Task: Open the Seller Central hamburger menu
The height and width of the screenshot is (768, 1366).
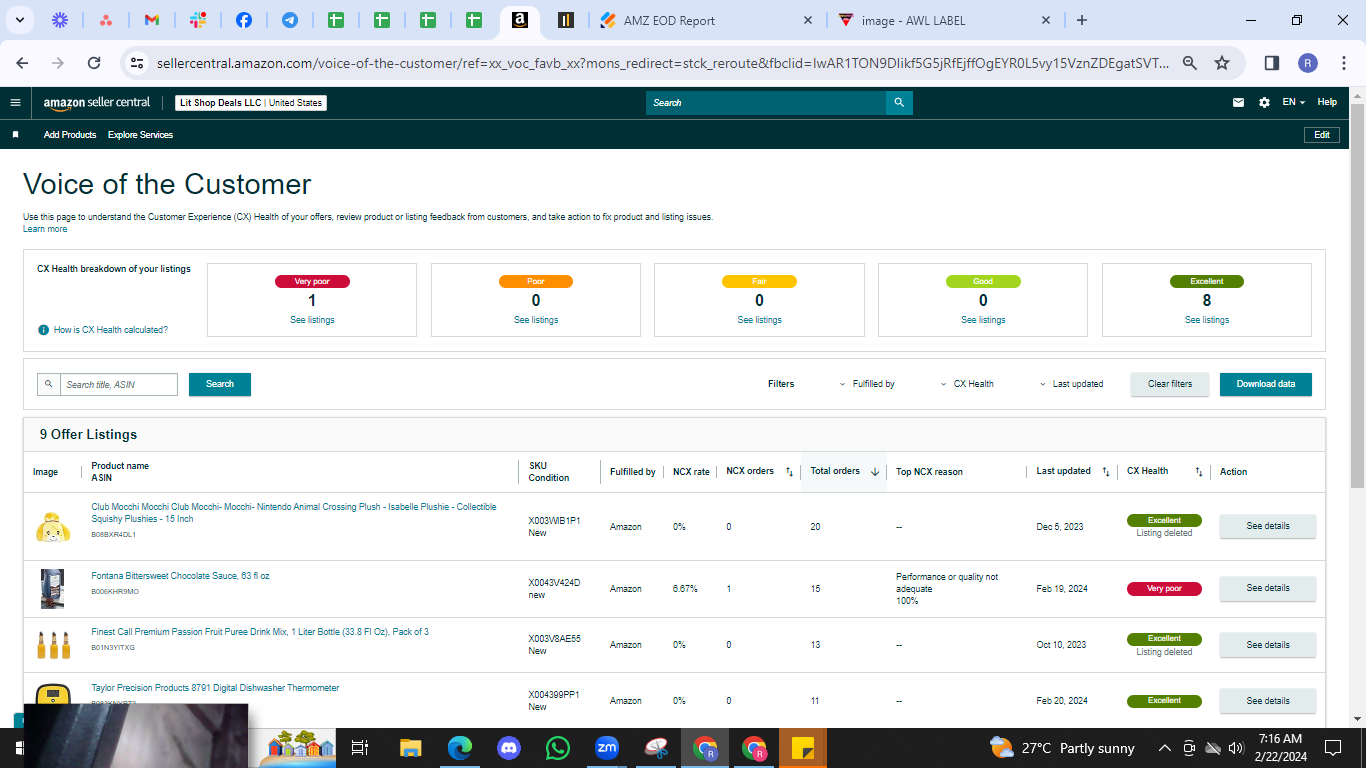Action: (15, 102)
